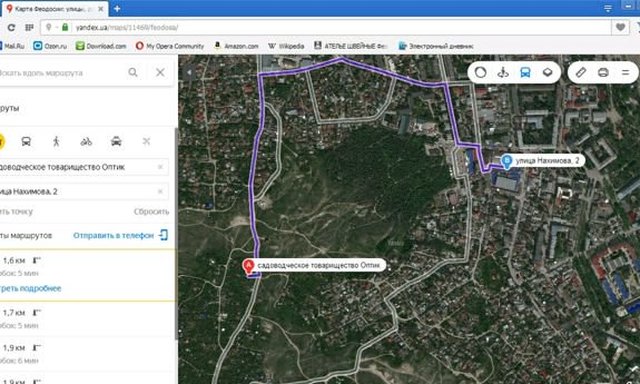This screenshot has height=384, width=640.
Task: Select the bicycle route mode
Action: click(x=86, y=142)
